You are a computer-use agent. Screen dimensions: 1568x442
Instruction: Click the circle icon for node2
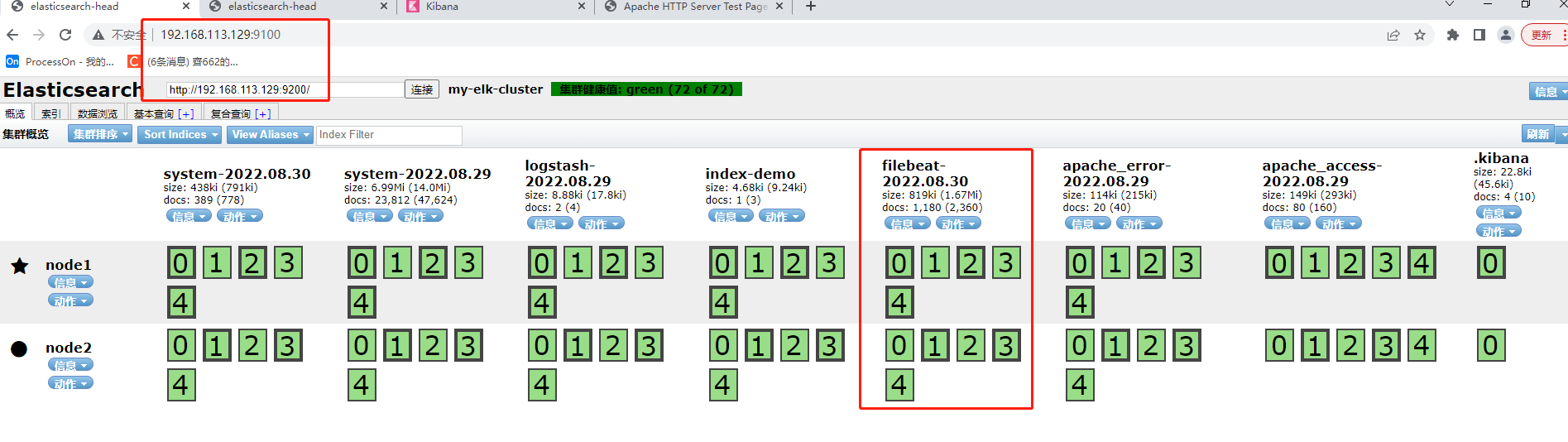pos(19,348)
